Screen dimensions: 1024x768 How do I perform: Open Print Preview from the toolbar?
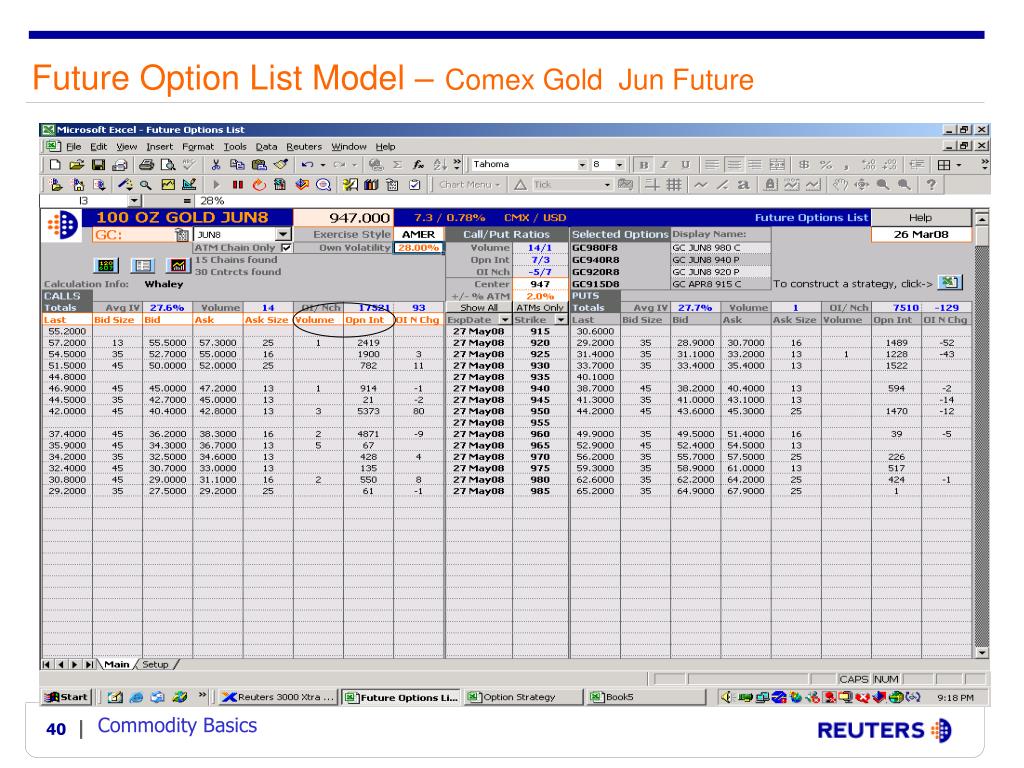pos(168,165)
